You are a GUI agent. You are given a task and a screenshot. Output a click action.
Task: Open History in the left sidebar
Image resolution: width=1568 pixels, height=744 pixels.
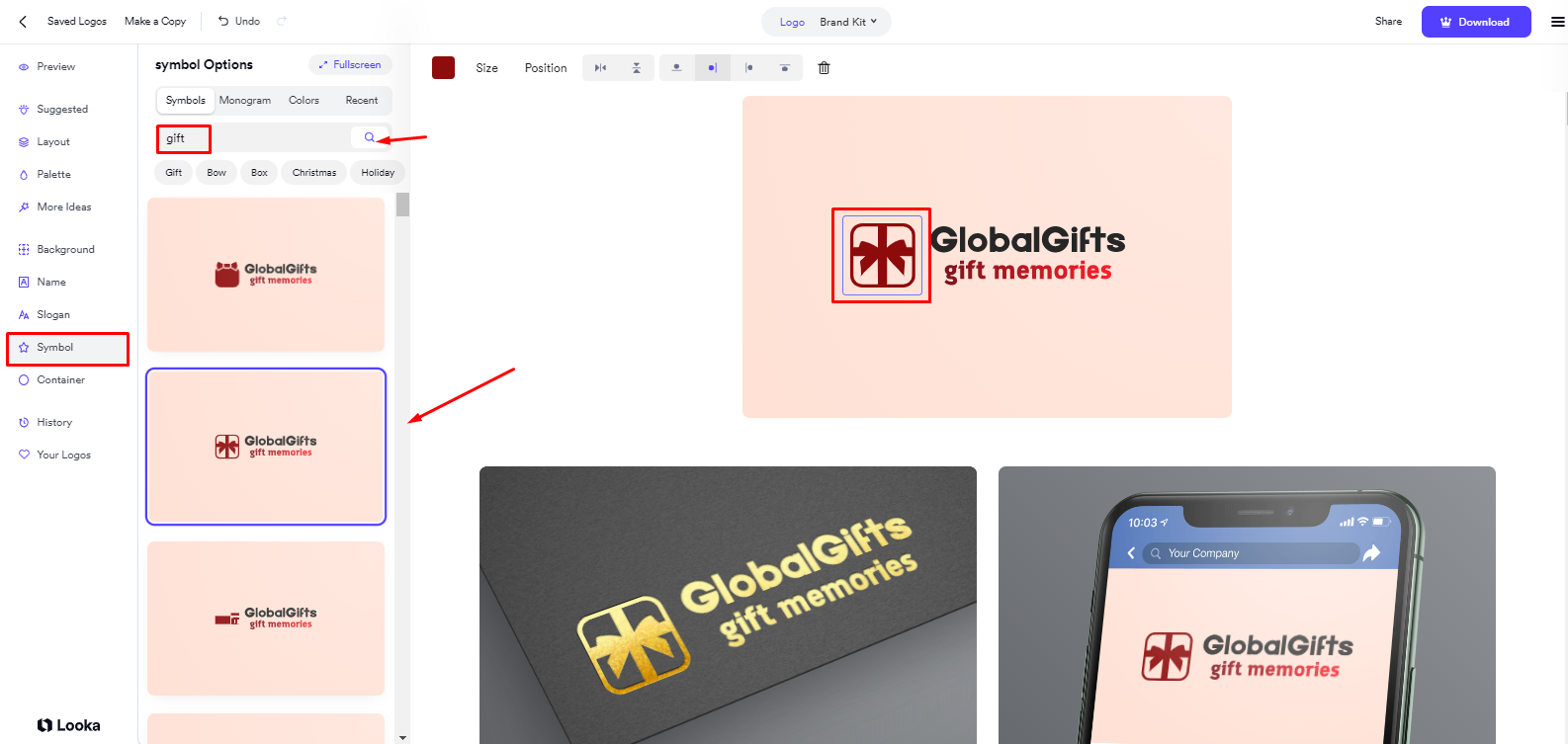pos(54,423)
